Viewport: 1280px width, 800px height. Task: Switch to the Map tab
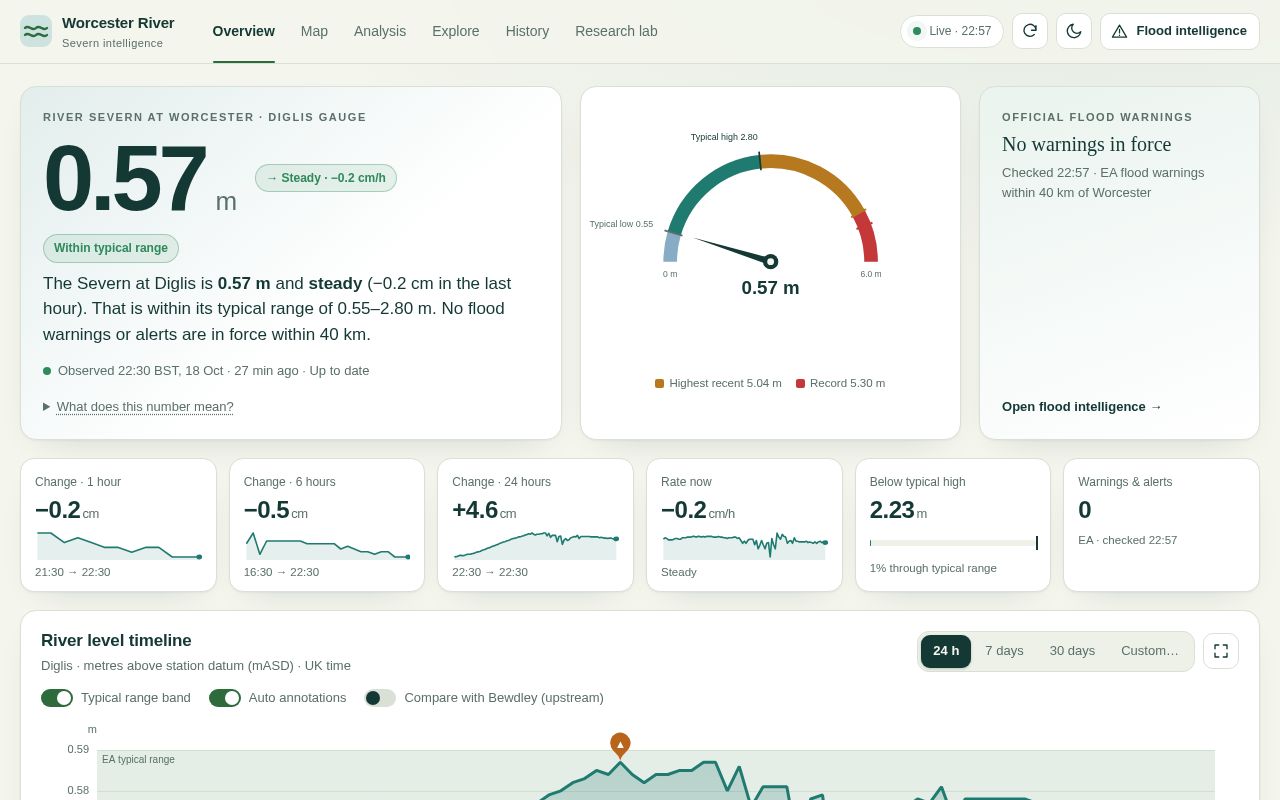(314, 31)
